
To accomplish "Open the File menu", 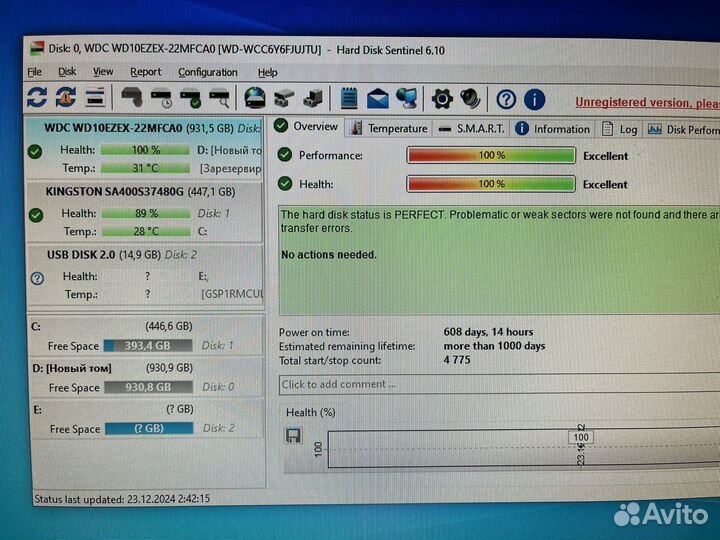I will (x=34, y=72).
